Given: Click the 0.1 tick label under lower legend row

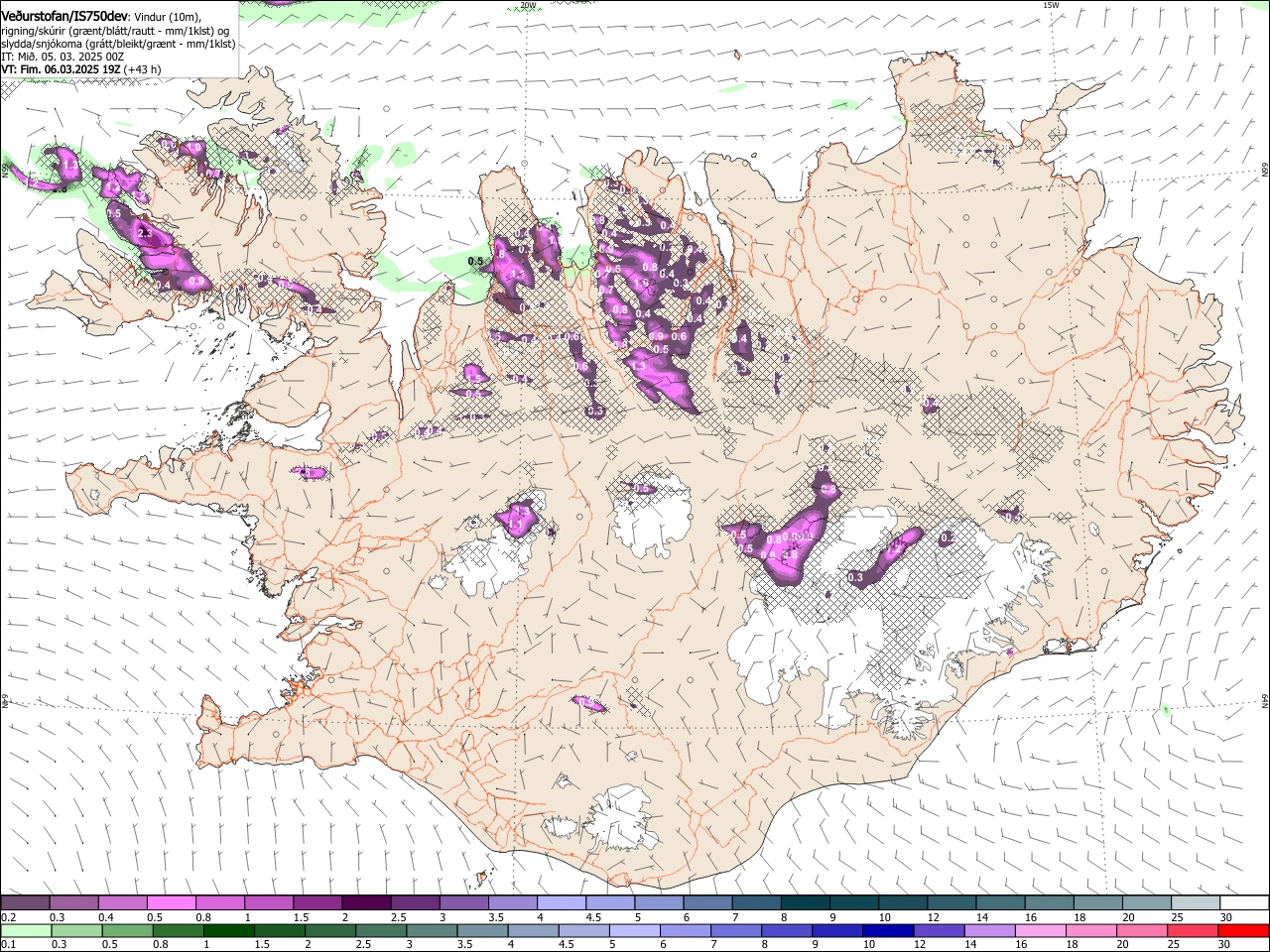Looking at the screenshot, I should (x=9, y=944).
